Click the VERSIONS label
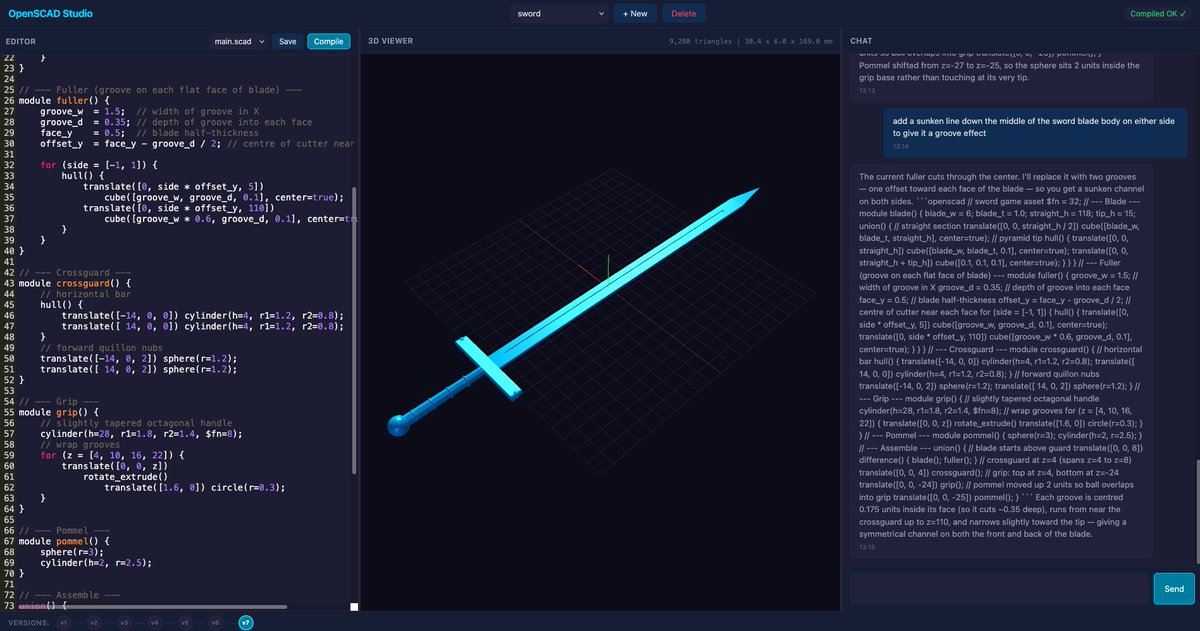This screenshot has width=1200, height=631. [x=27, y=622]
